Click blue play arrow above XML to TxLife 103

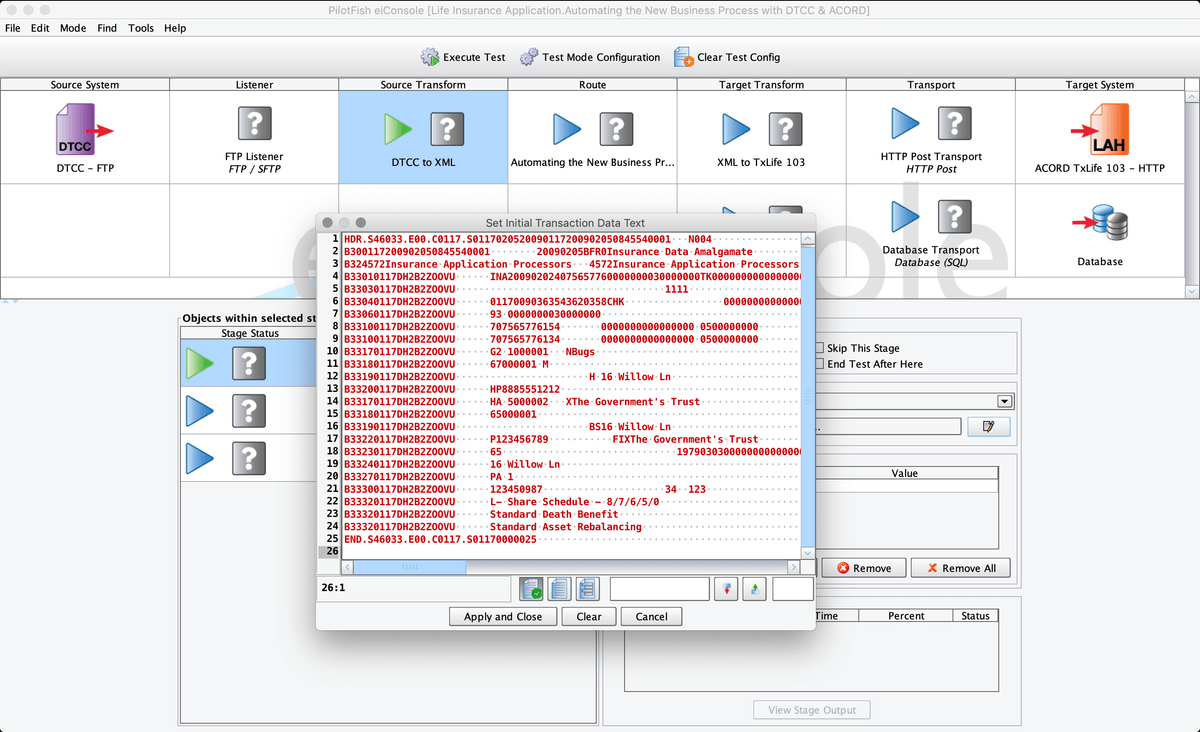(737, 129)
